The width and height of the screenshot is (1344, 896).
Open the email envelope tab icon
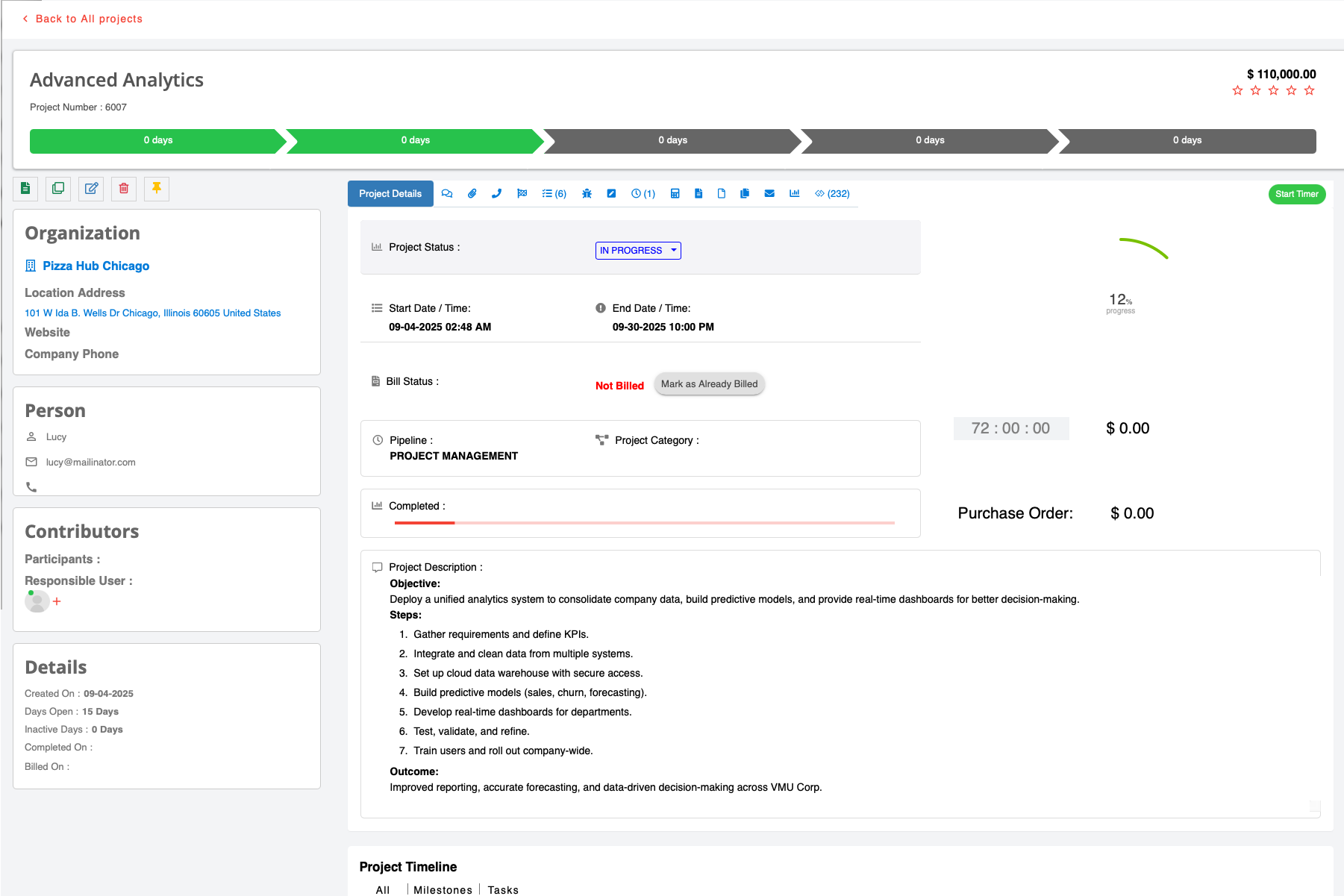(769, 194)
